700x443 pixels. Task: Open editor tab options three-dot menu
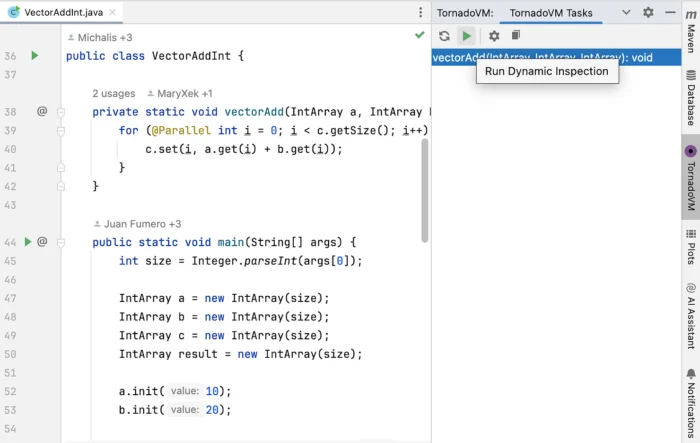(x=419, y=13)
